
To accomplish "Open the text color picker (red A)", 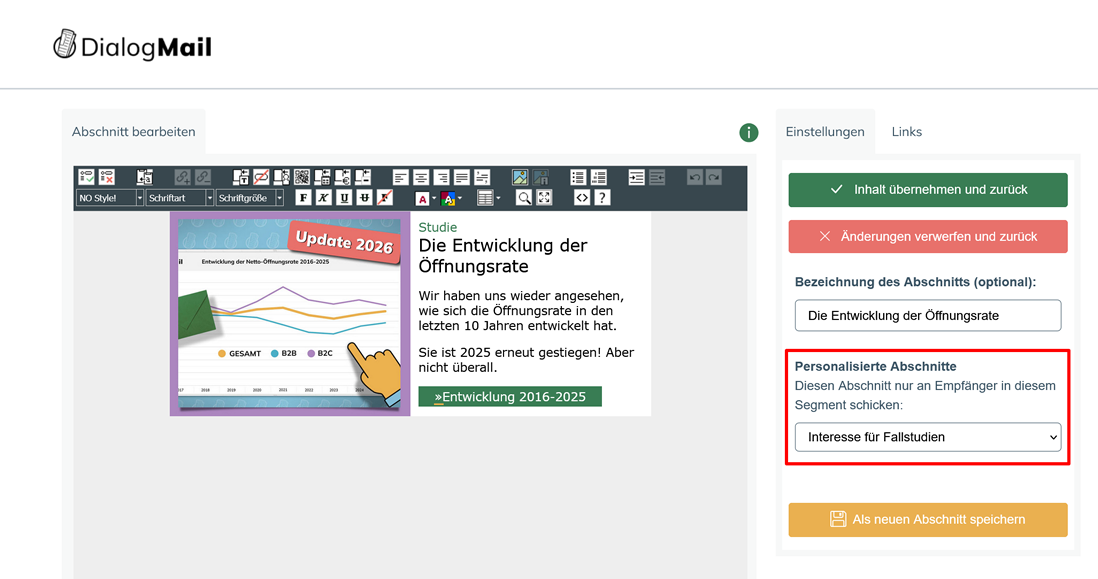I will [422, 198].
